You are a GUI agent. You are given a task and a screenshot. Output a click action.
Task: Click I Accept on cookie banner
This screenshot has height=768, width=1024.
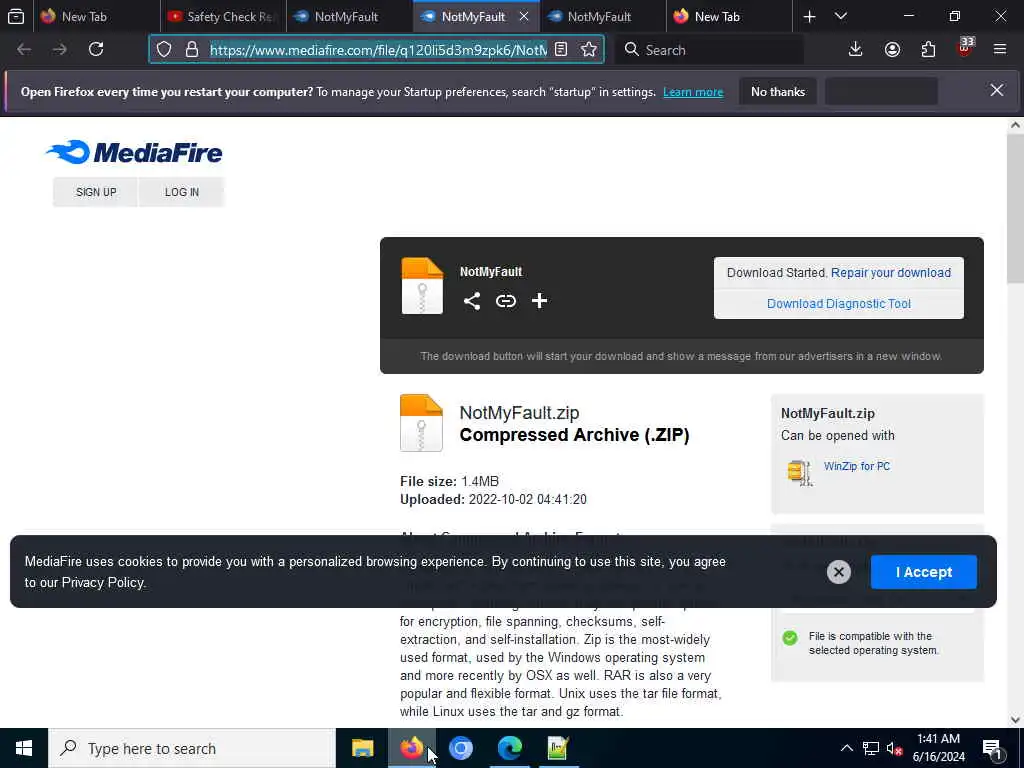(923, 572)
